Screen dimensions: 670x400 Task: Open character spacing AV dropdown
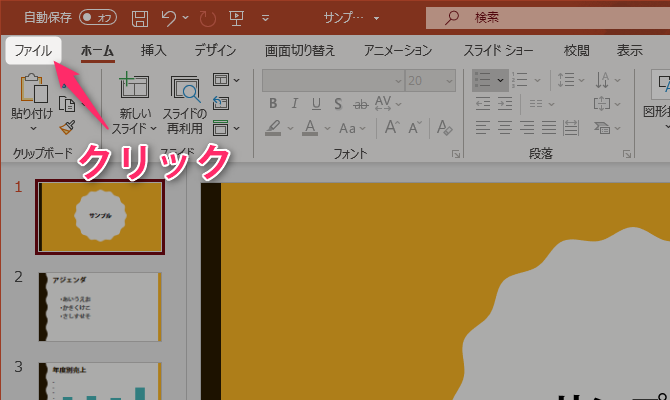(x=388, y=103)
